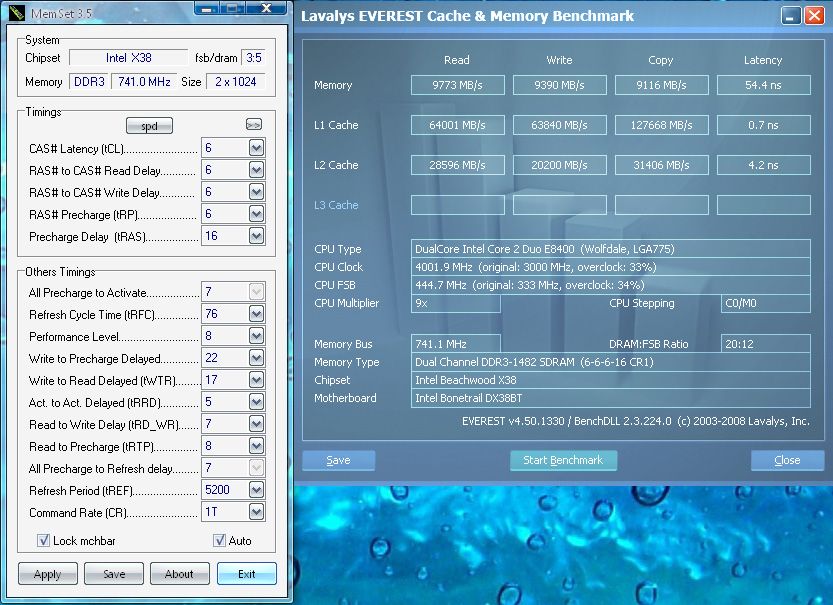Screen dimensions: 833x605
Task: Click All Precharge to Refresh delay value
Action: coord(225,468)
